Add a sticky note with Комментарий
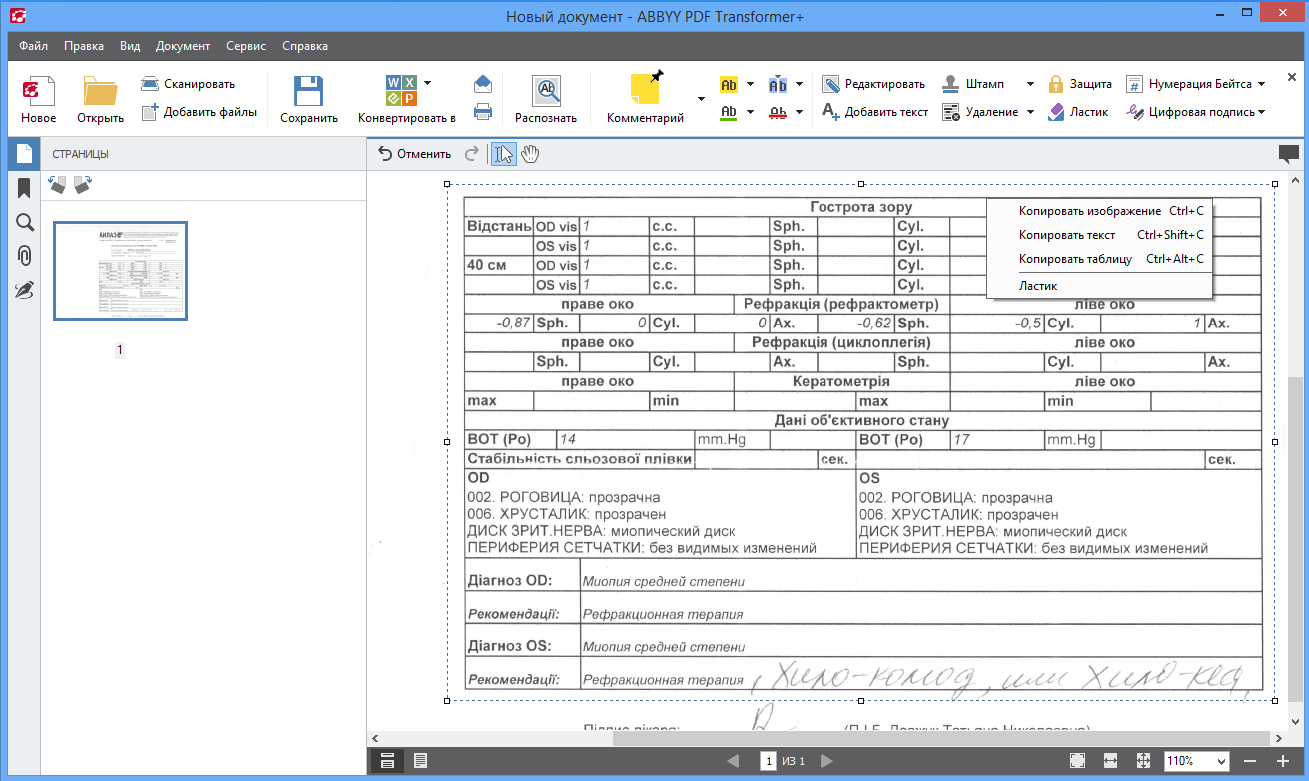The image size is (1309, 781). 646,100
